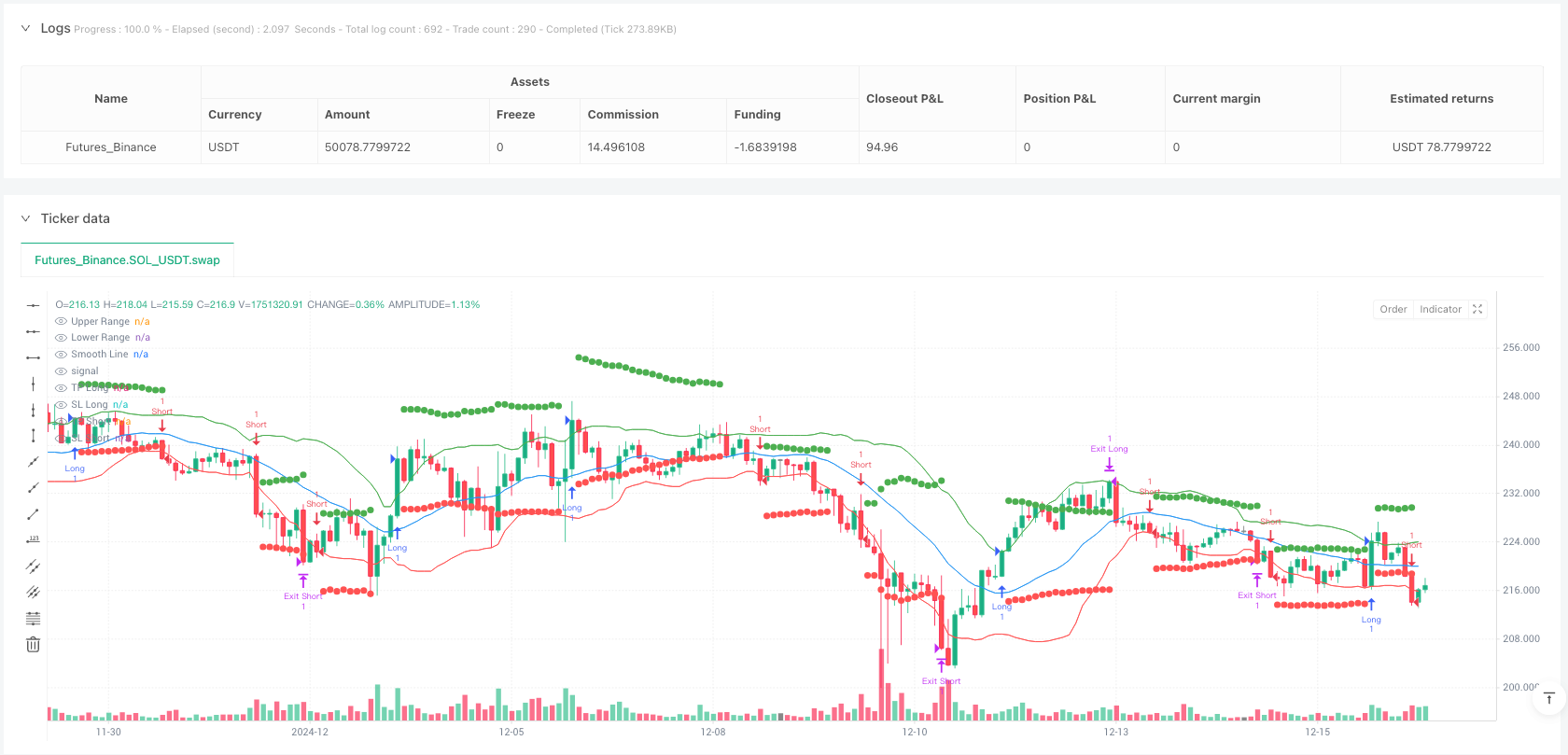Click the Estimated returns value cell

point(1441,147)
